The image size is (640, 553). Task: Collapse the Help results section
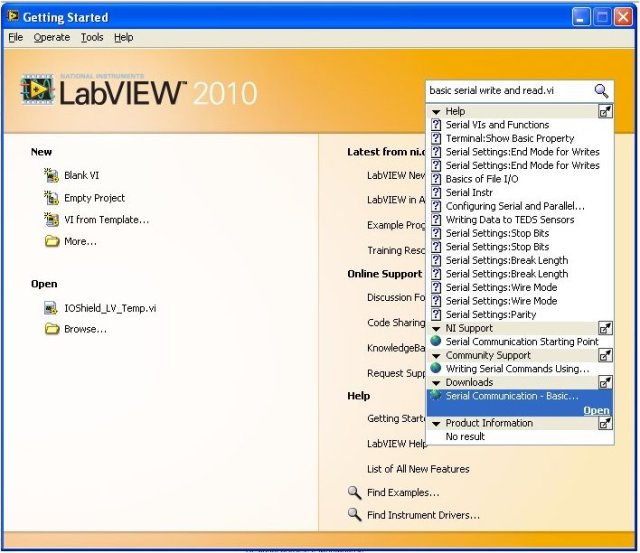click(436, 111)
